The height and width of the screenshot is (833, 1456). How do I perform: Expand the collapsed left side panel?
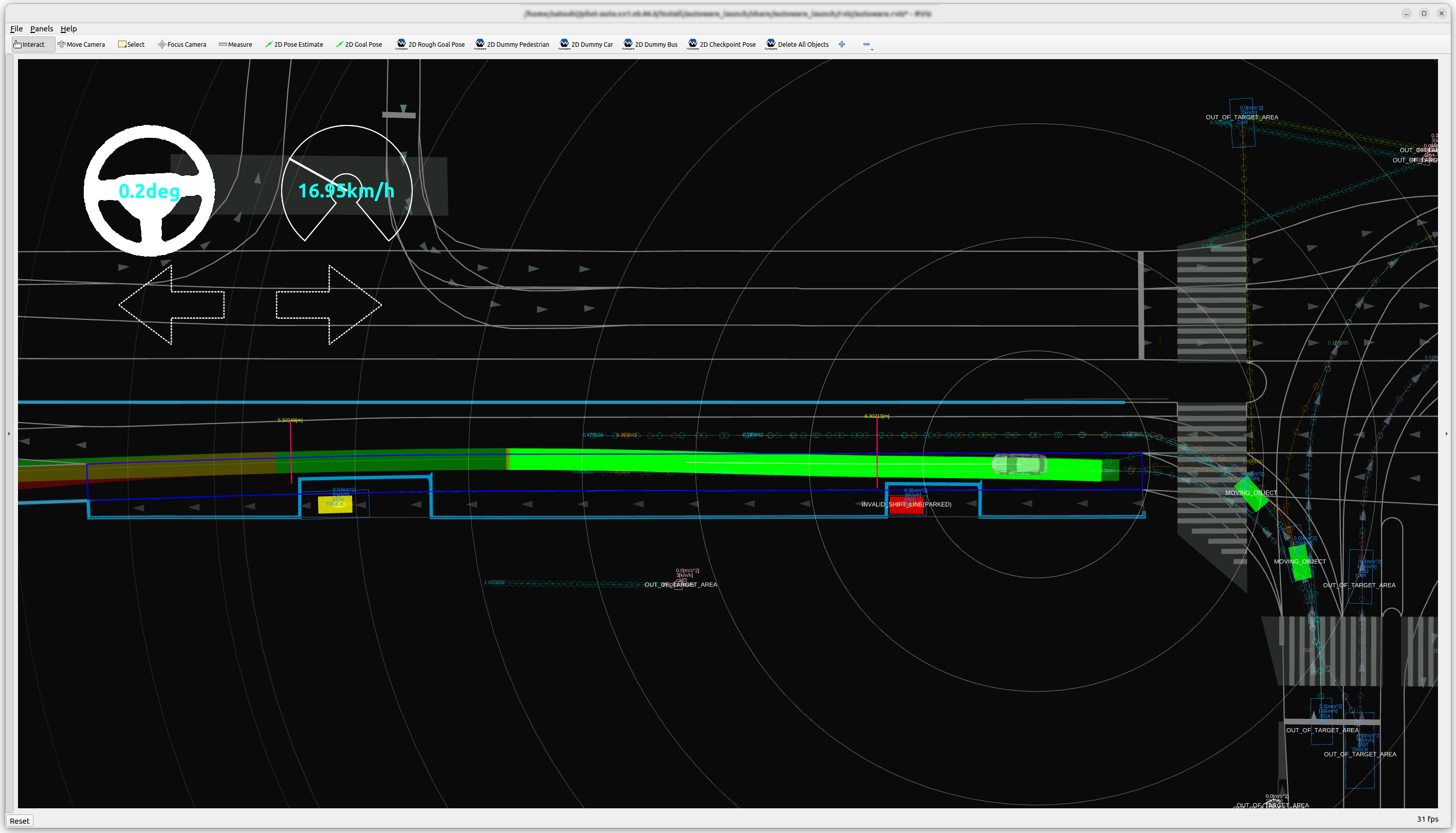pos(9,433)
